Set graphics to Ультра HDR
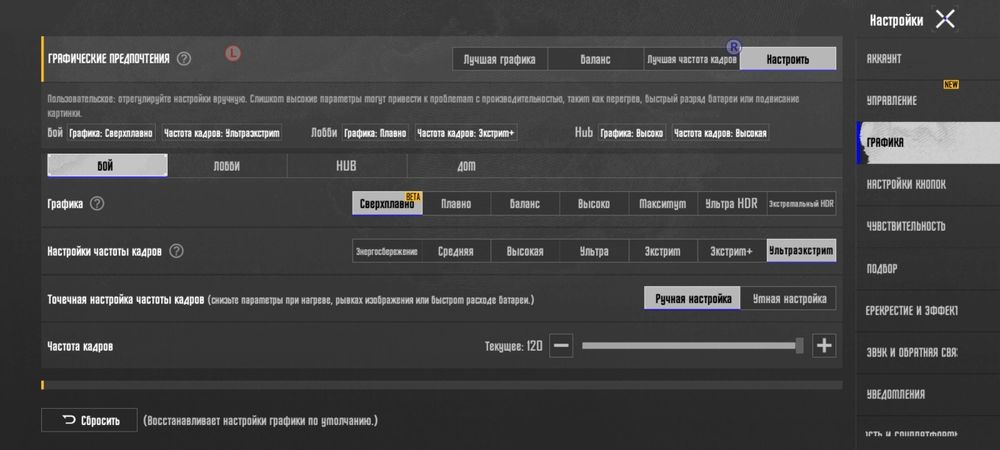Viewport: 1000px width, 450px height. point(732,204)
